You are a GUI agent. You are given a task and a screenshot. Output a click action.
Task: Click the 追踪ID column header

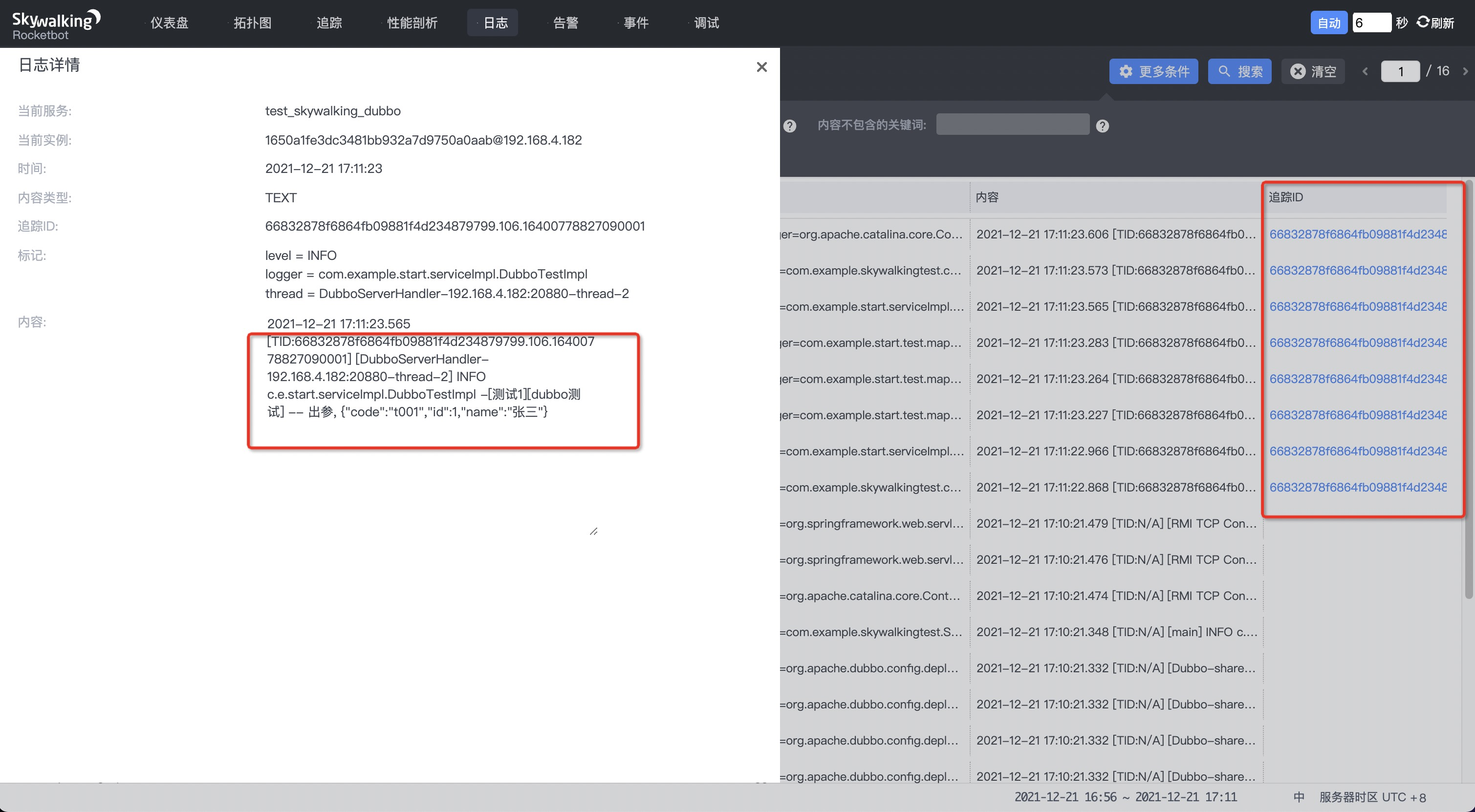pos(1285,197)
